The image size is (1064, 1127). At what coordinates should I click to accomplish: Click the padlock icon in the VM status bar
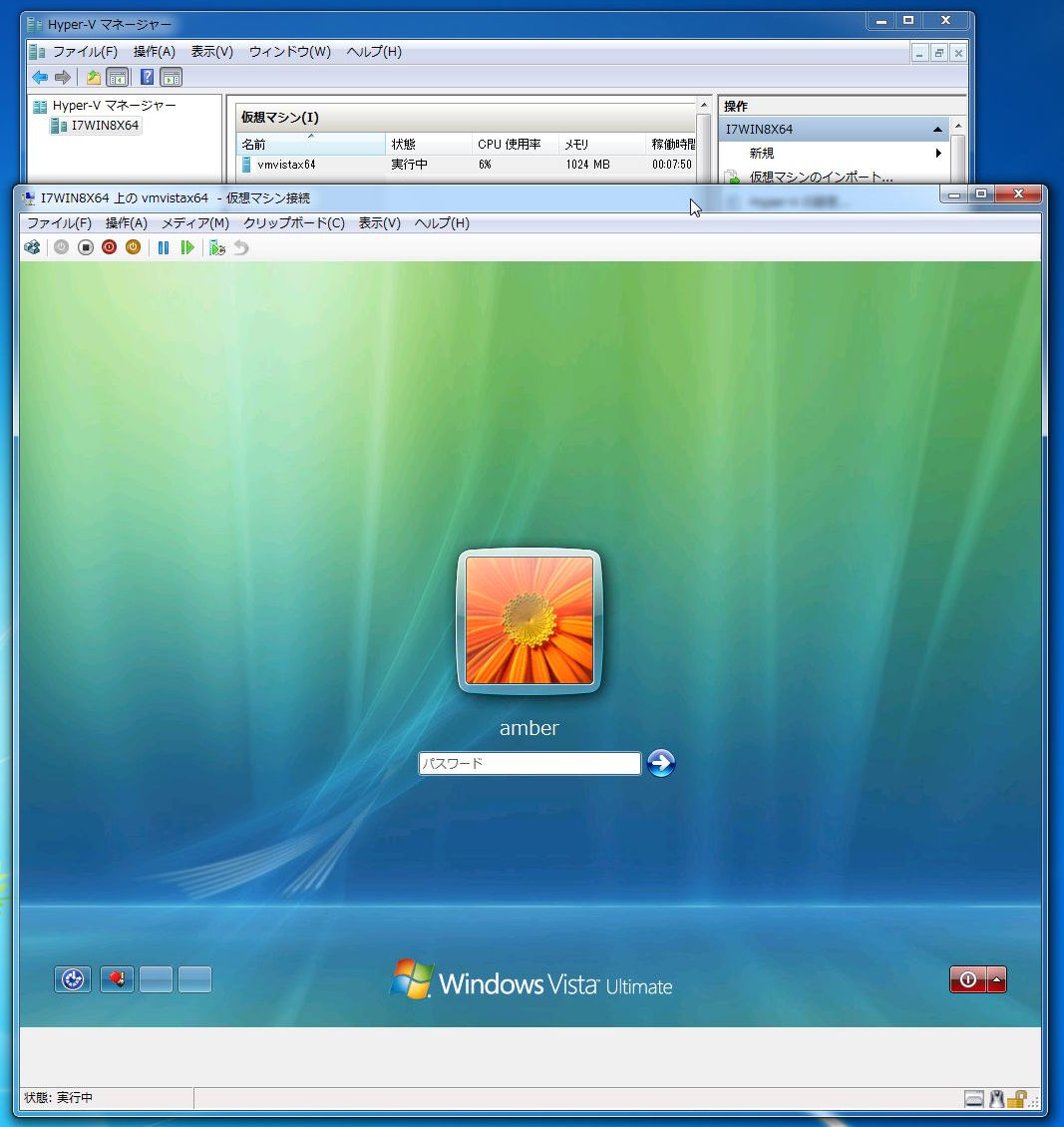[1016, 1098]
